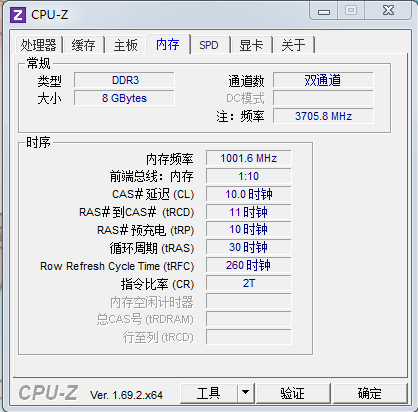
Task: Click the 通道数 label
Action: [x=246, y=81]
